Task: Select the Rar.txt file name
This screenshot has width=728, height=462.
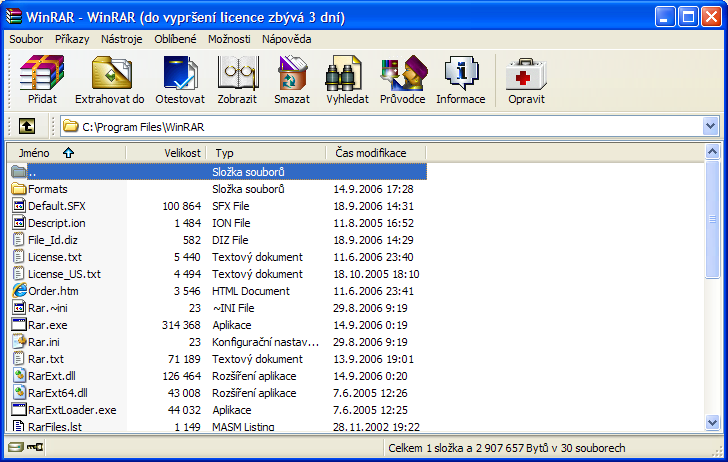Action: coord(46,359)
